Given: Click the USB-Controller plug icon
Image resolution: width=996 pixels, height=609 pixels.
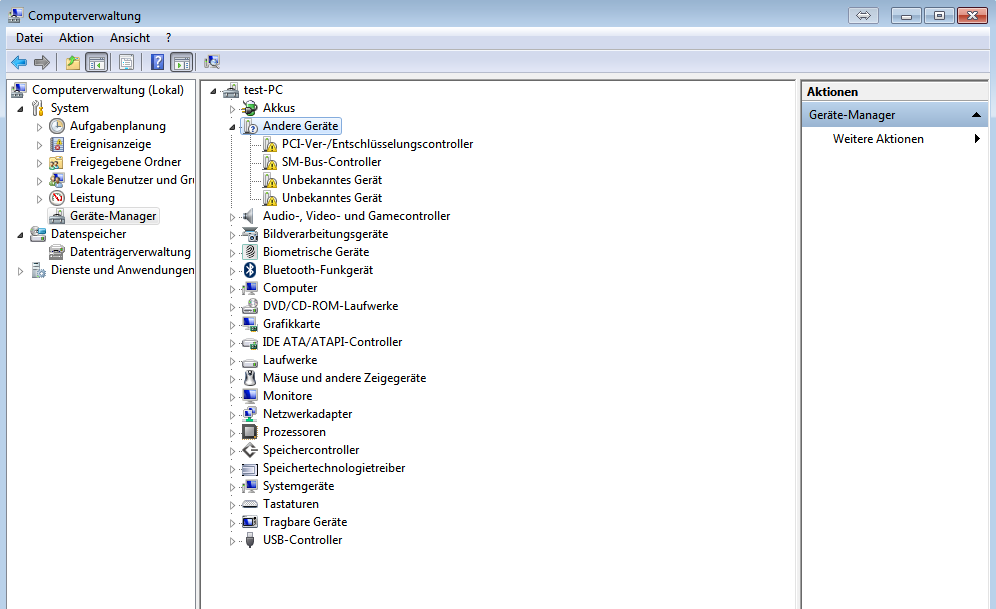Looking at the screenshot, I should click(x=250, y=540).
